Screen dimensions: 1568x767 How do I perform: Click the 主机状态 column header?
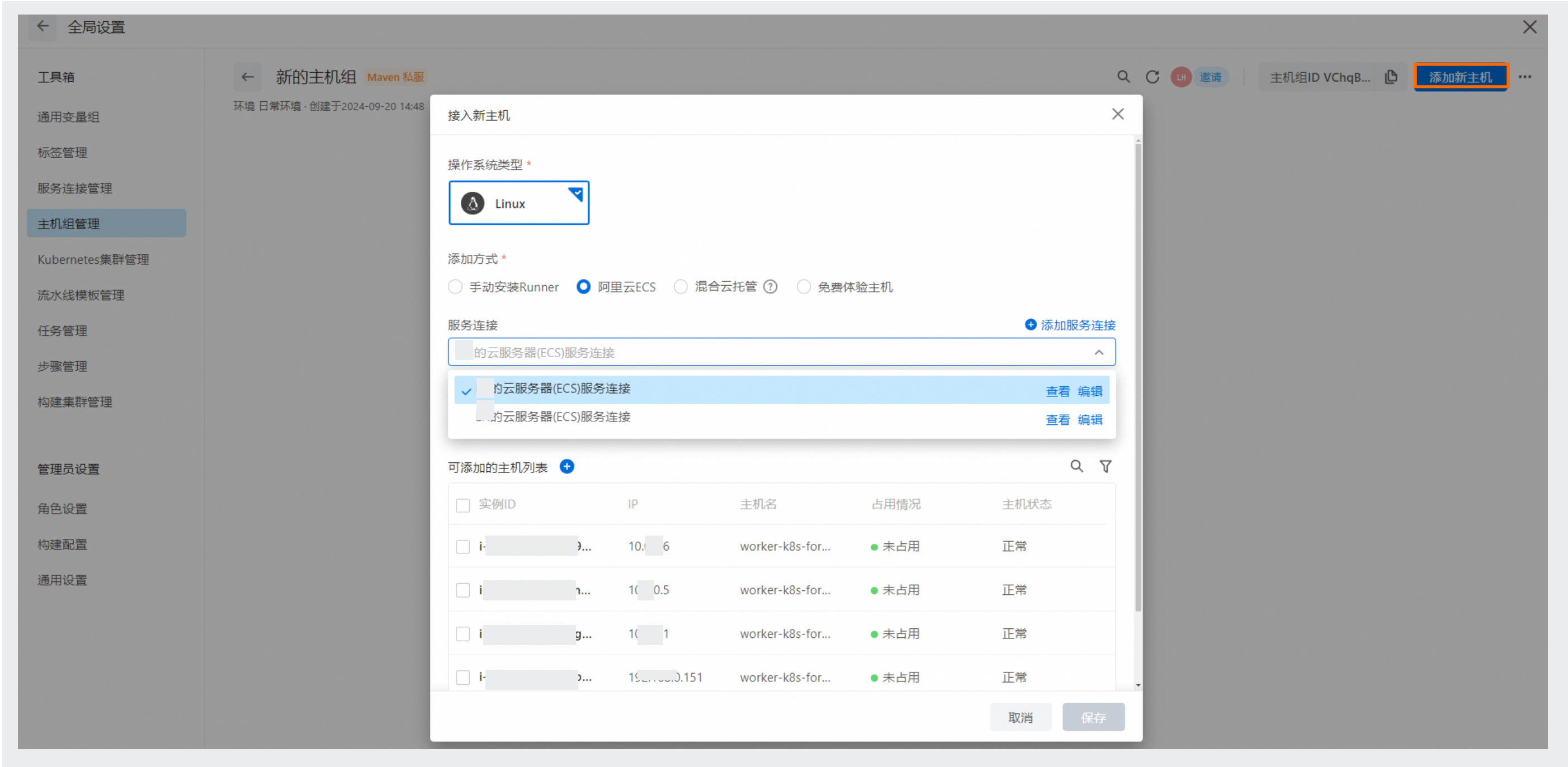1027,504
